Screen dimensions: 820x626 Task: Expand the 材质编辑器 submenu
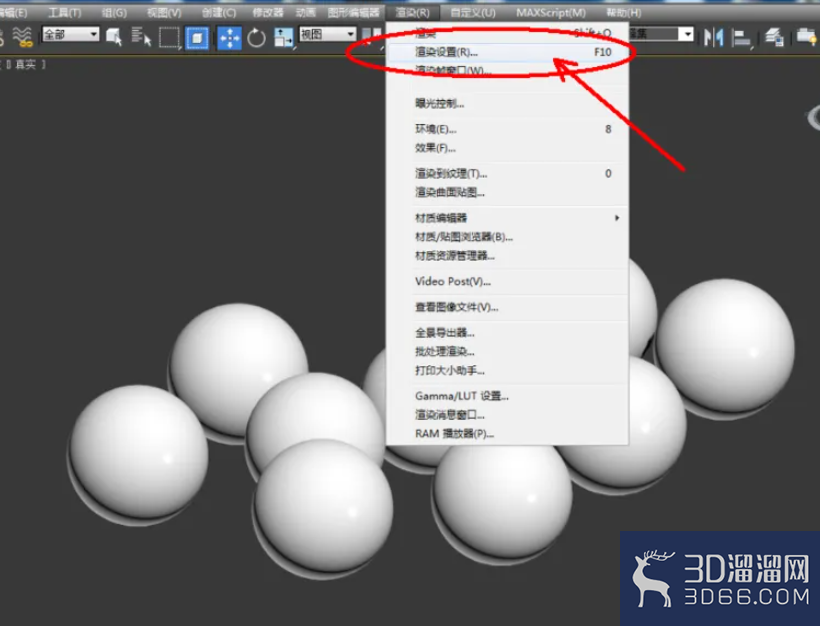pos(507,218)
